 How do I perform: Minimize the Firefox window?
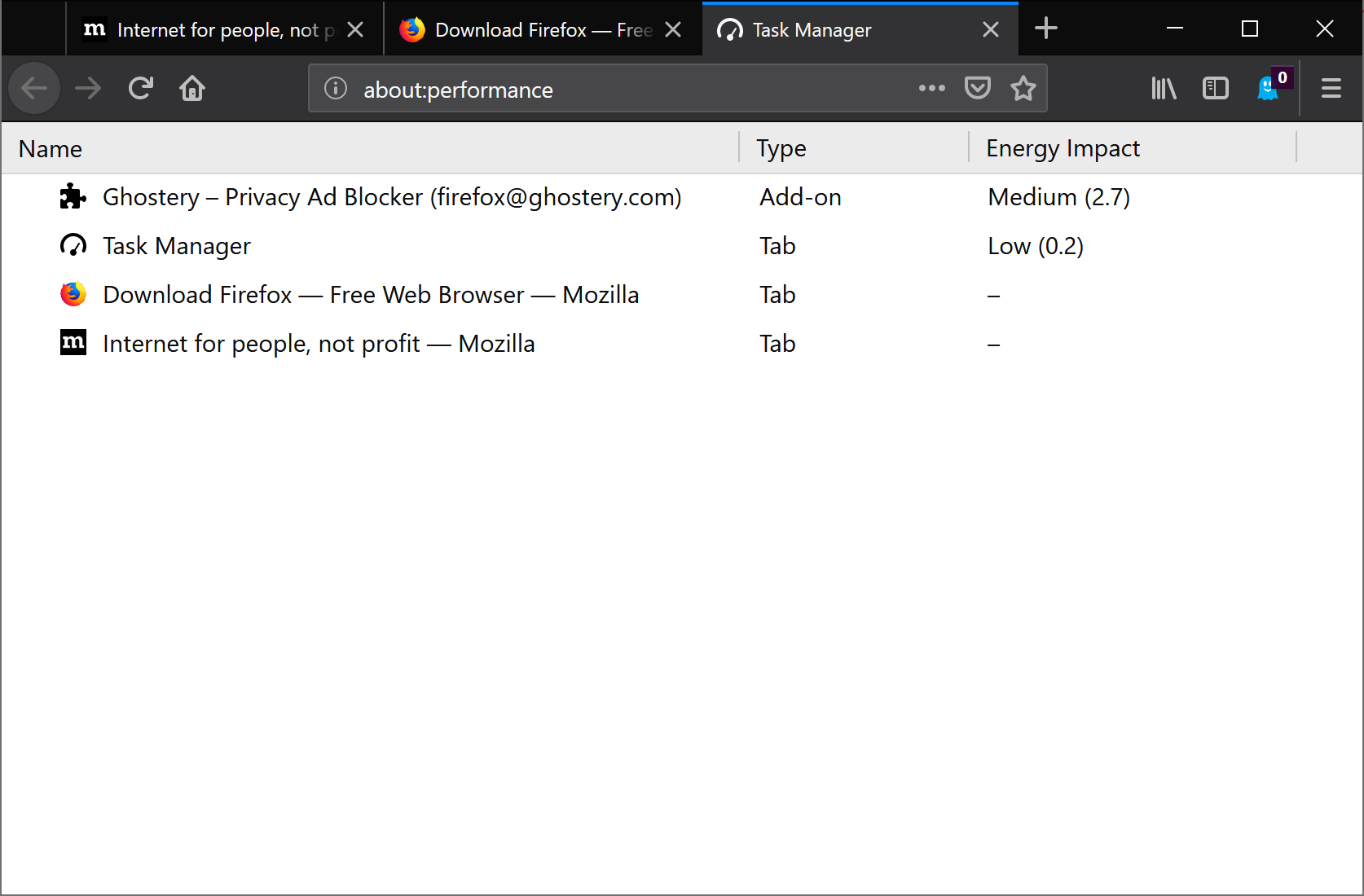coord(1175,29)
